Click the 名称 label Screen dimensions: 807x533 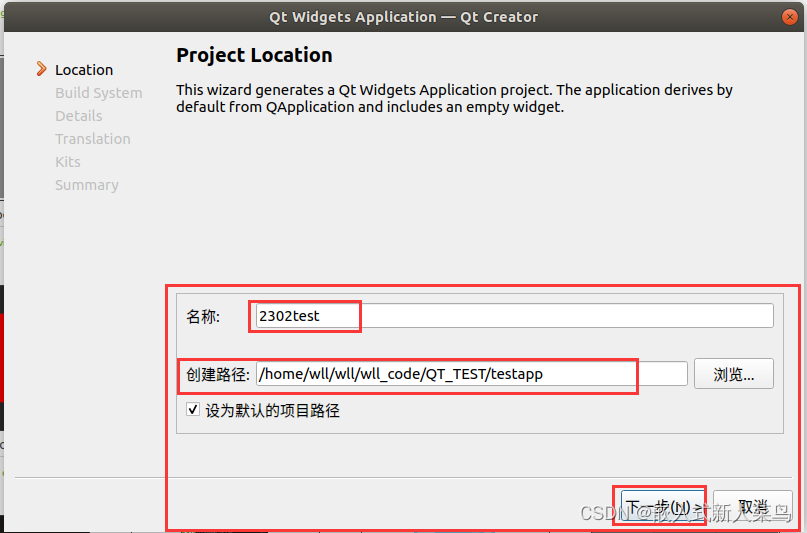tap(203, 316)
